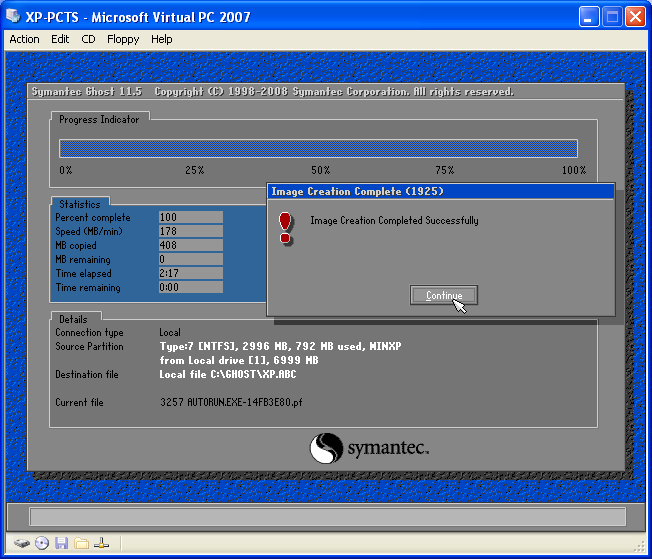Click the MB remaining value 0
This screenshot has width=652, height=559.
tap(191, 259)
